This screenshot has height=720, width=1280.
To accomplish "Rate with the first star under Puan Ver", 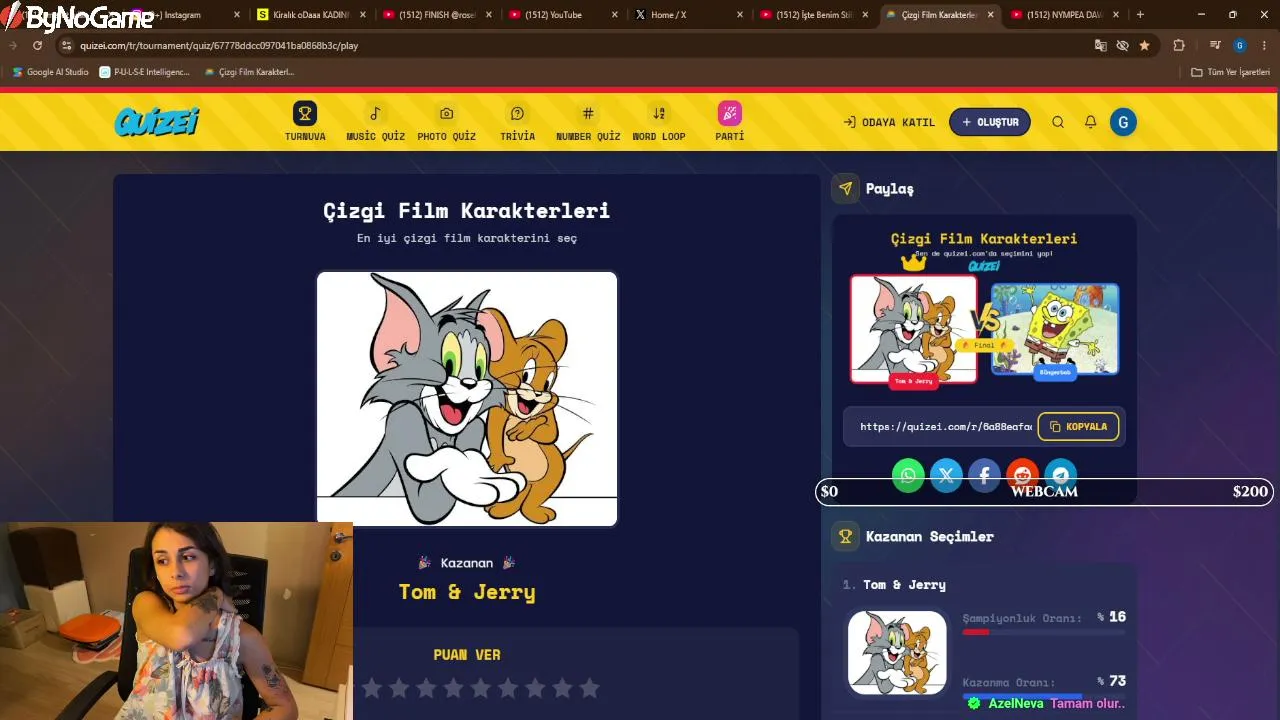I will [372, 688].
